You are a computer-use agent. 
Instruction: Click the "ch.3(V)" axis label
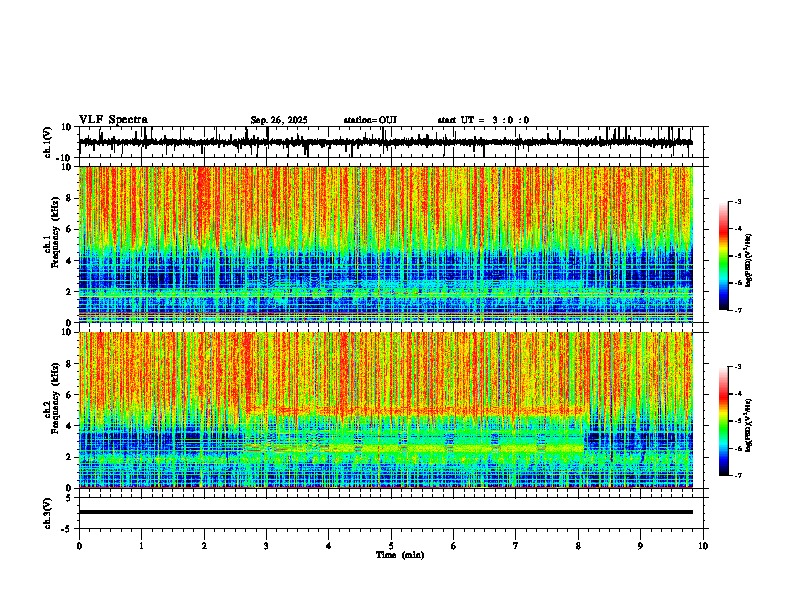48,514
